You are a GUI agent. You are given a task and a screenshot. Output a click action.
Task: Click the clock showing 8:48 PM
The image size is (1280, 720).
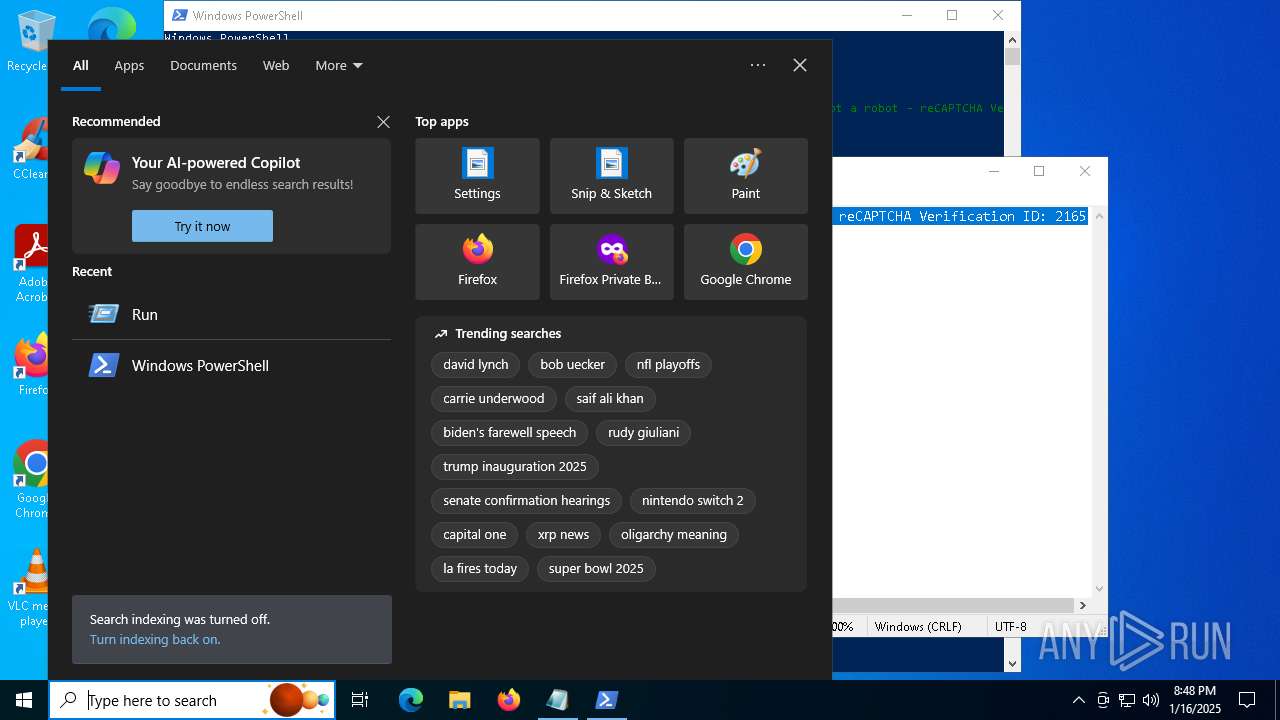tap(1196, 700)
